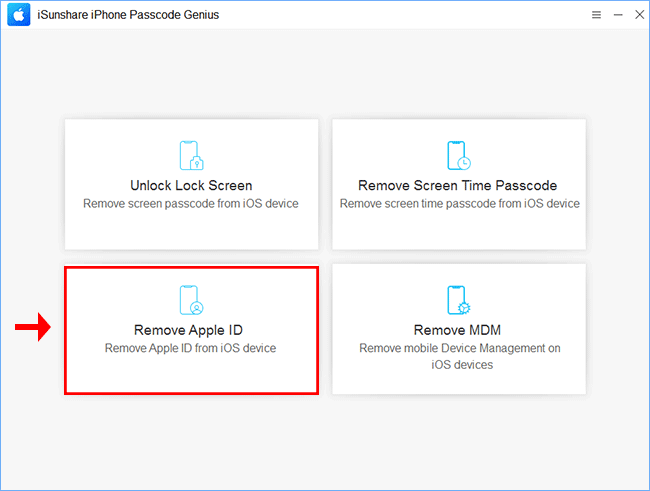The height and width of the screenshot is (491, 650).
Task: Open the hamburger menu in title bar
Action: click(x=596, y=15)
